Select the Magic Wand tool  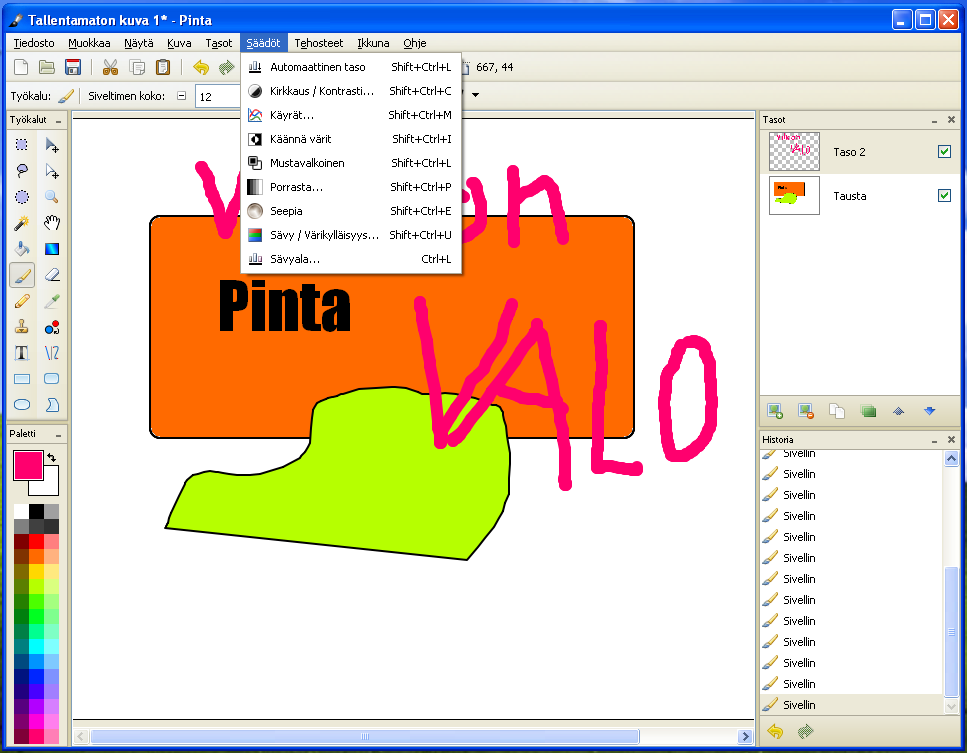point(22,223)
